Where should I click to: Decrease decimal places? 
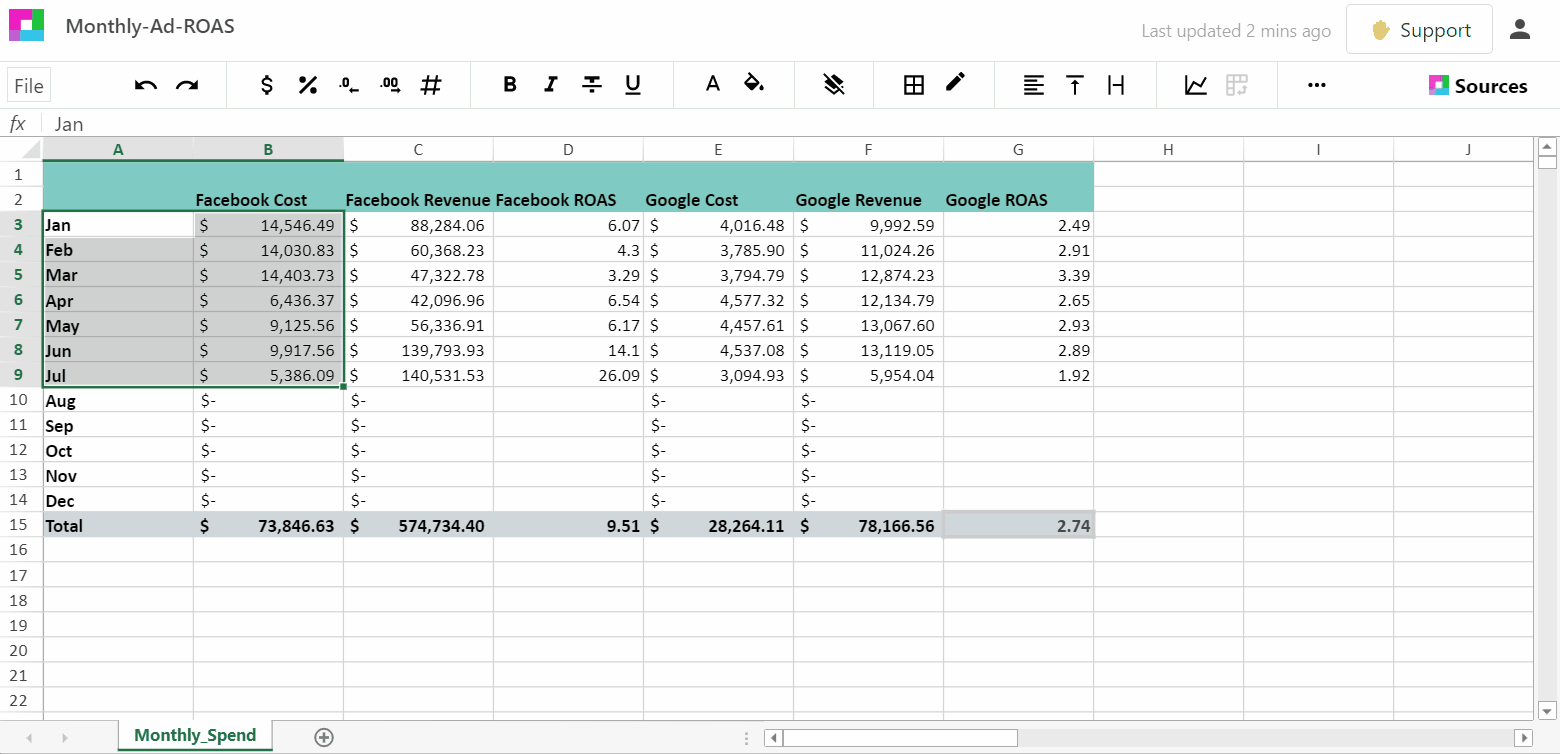[x=348, y=85]
